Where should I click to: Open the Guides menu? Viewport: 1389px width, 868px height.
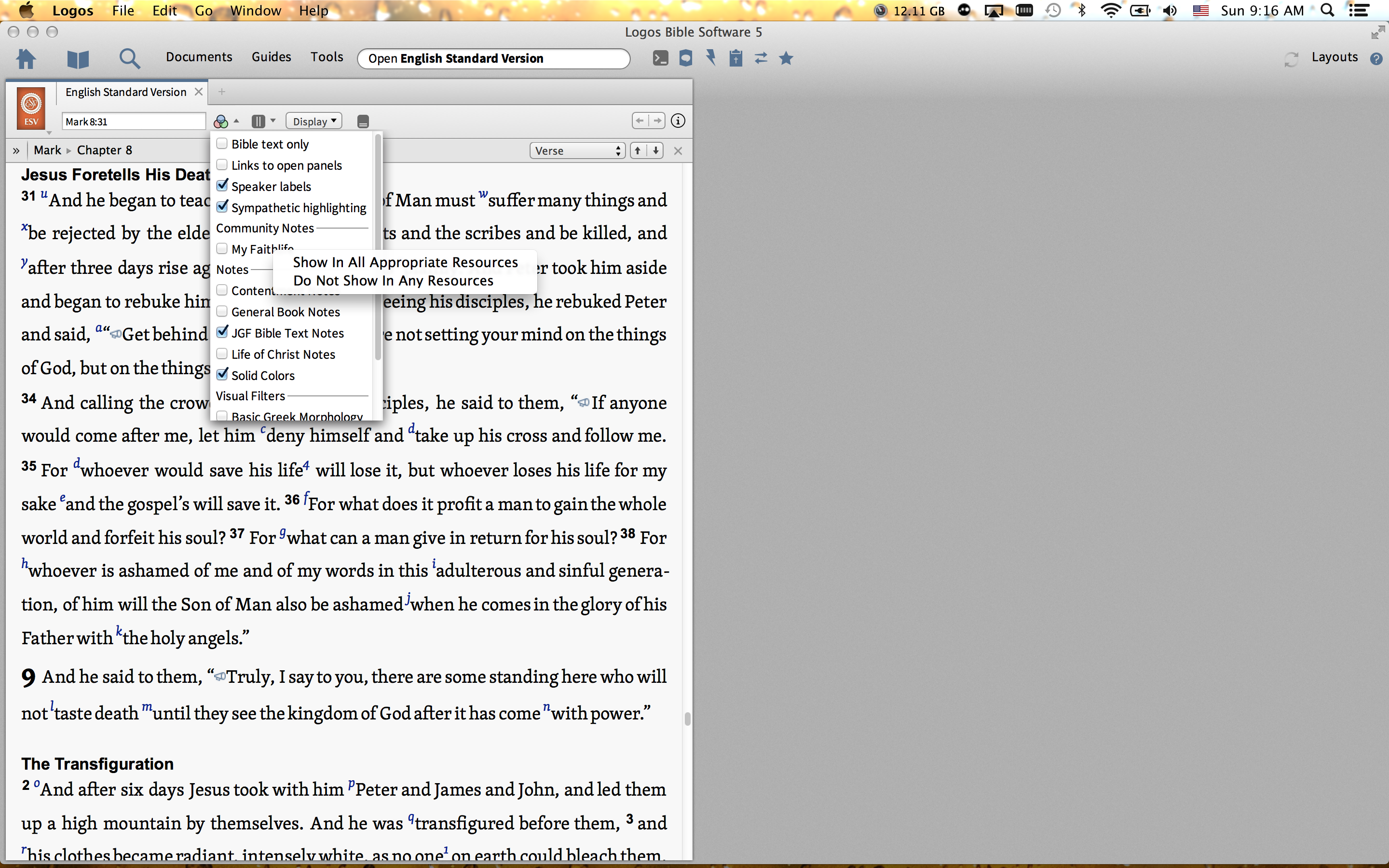coord(271,57)
